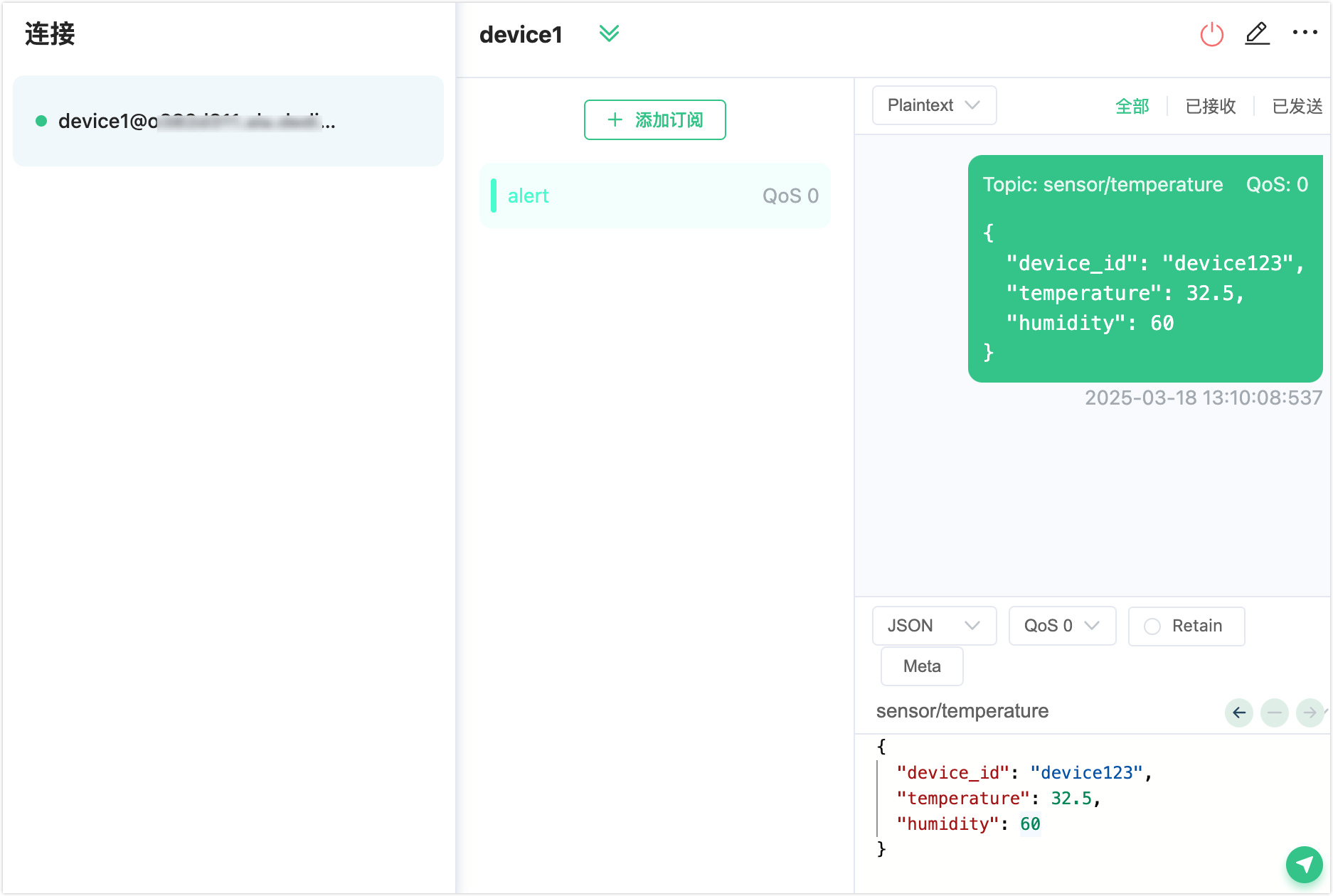1333x896 pixels.
Task: Click the back arrow history icon
Action: tap(1238, 713)
